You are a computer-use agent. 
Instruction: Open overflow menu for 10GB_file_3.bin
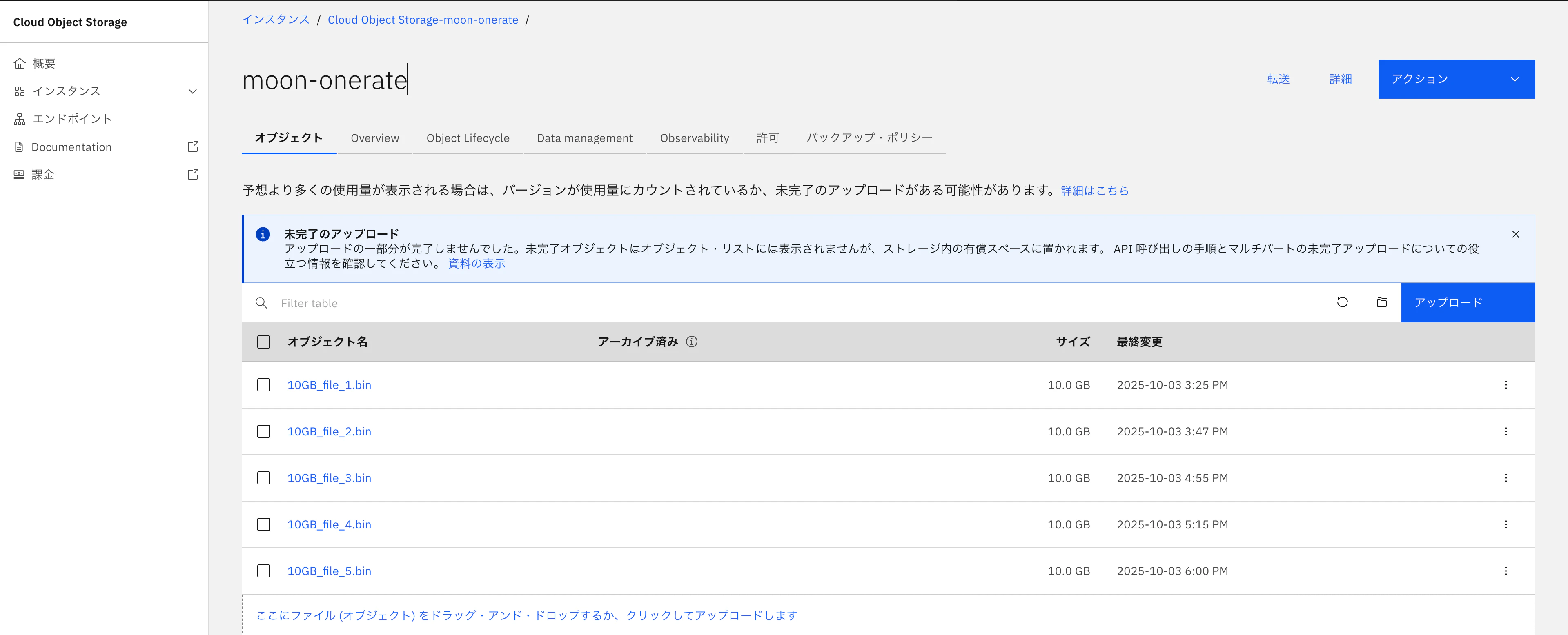1506,478
